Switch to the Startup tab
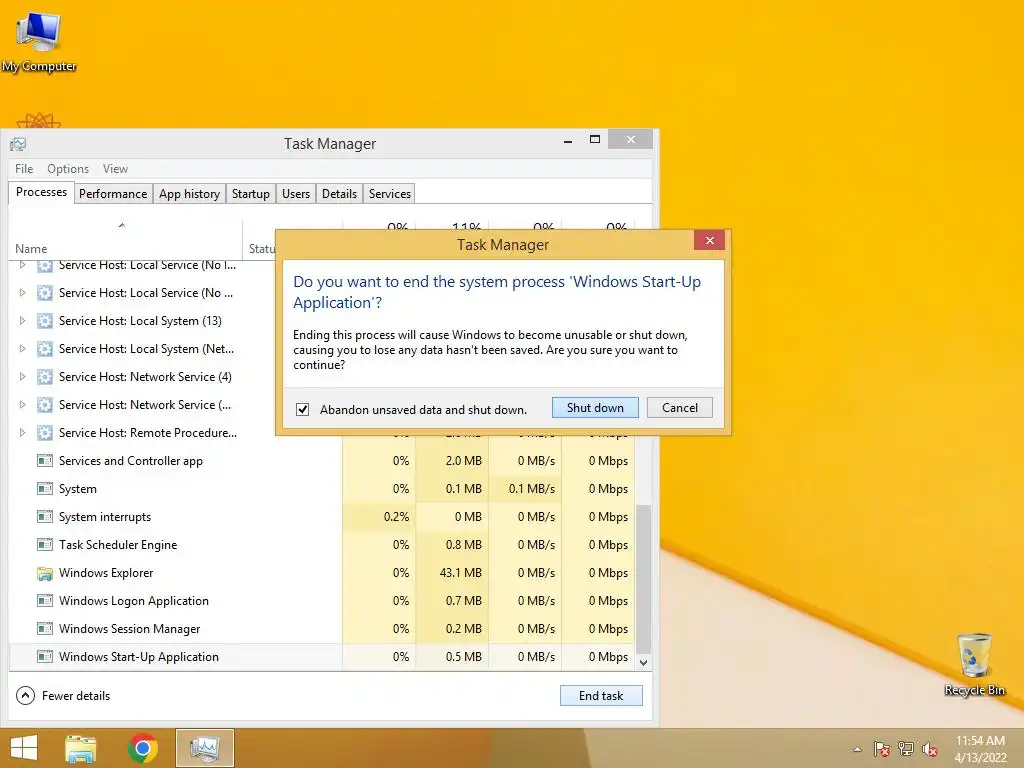The width and height of the screenshot is (1024, 768). (251, 194)
